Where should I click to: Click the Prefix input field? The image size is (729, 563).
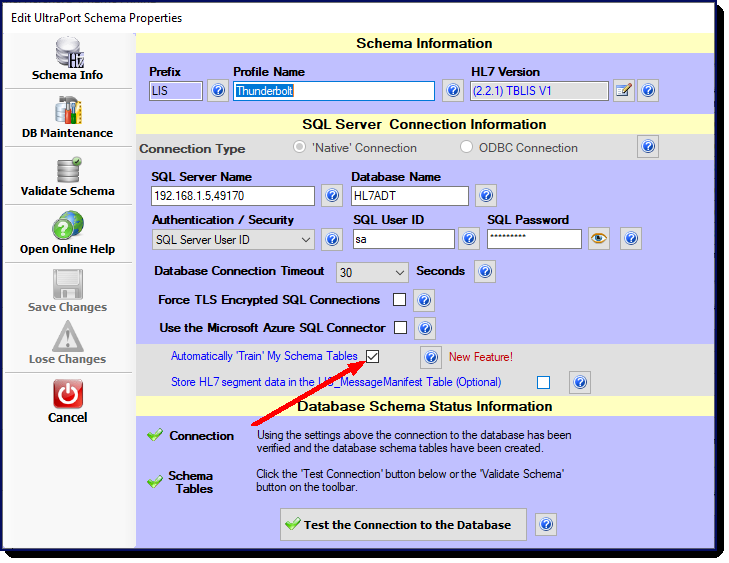click(176, 91)
